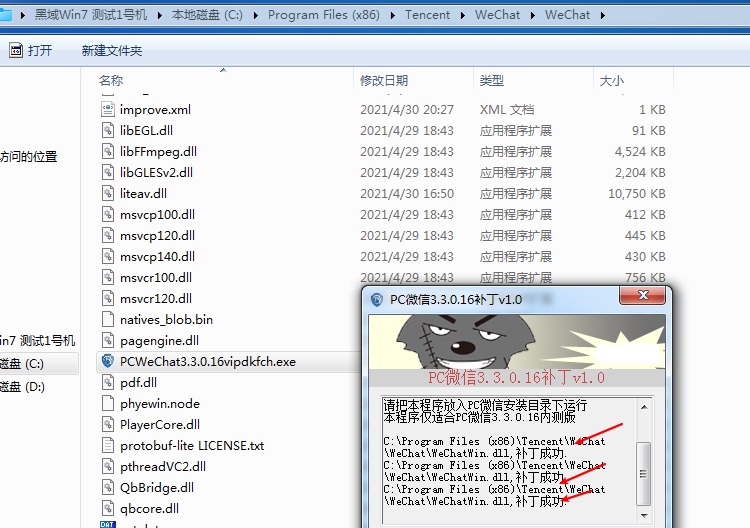Sort by 修改日期 column header
Screen dimensions: 750x528
click(x=384, y=80)
